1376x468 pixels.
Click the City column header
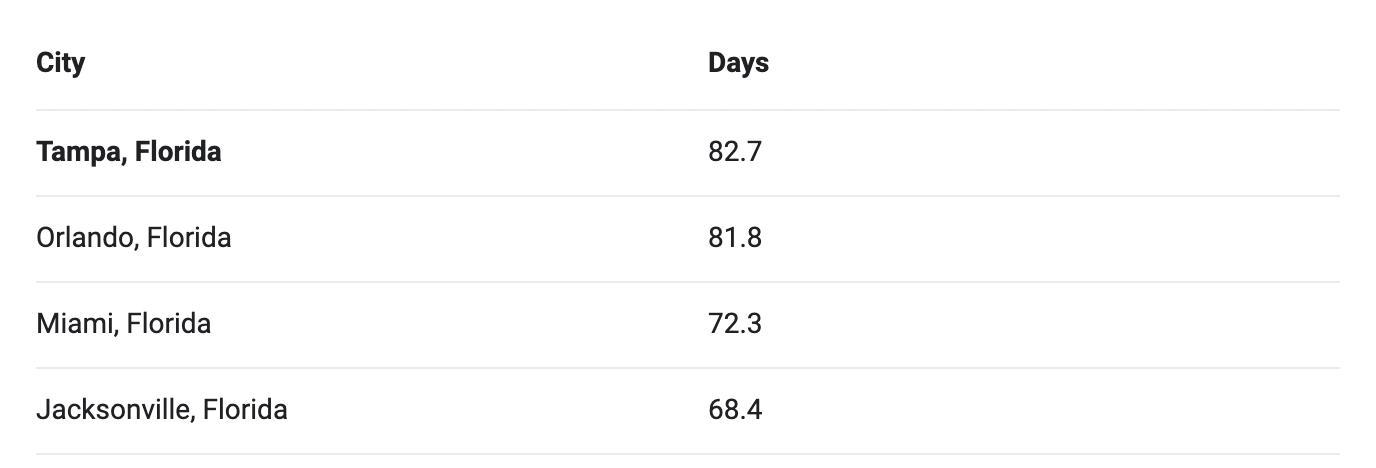[x=60, y=63]
